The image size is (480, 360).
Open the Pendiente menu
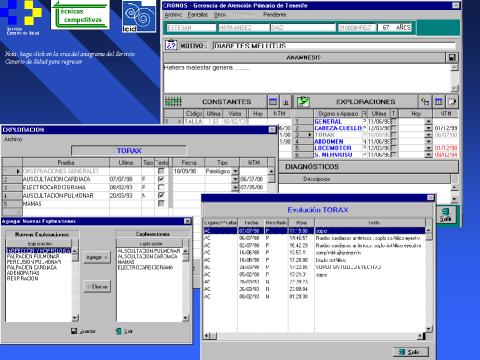coord(275,15)
